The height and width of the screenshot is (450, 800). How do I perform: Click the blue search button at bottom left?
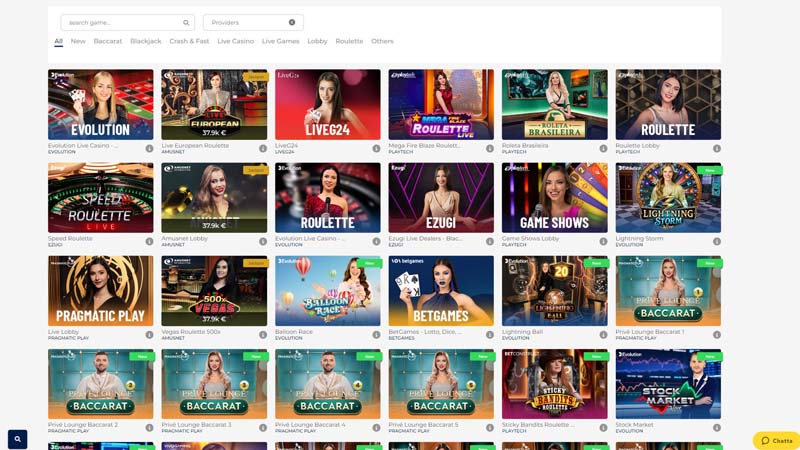[17, 439]
